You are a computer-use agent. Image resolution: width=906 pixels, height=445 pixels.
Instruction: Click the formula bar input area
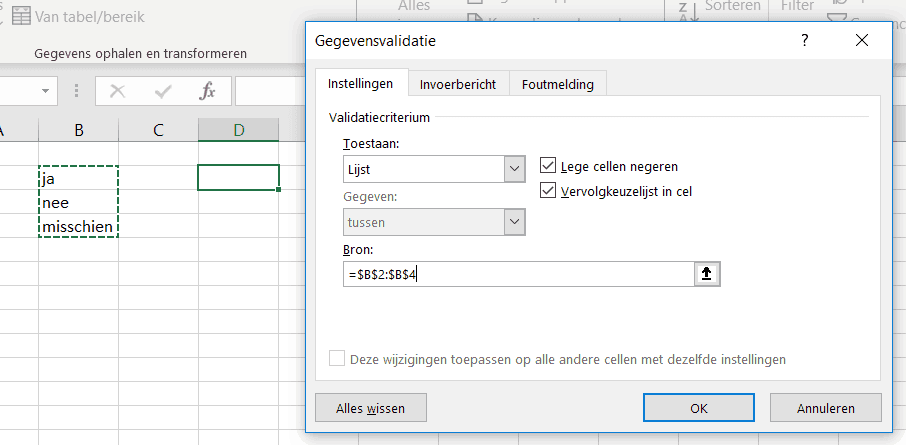(x=270, y=91)
